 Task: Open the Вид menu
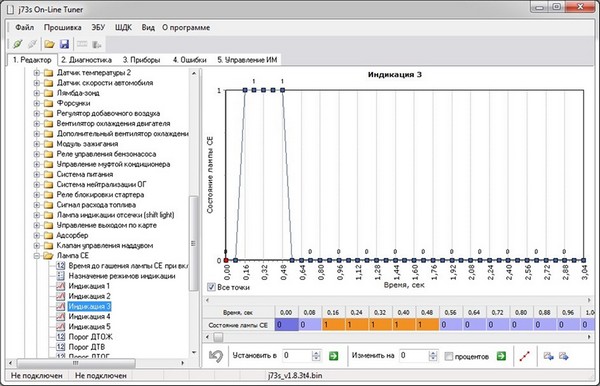pyautogui.click(x=148, y=28)
